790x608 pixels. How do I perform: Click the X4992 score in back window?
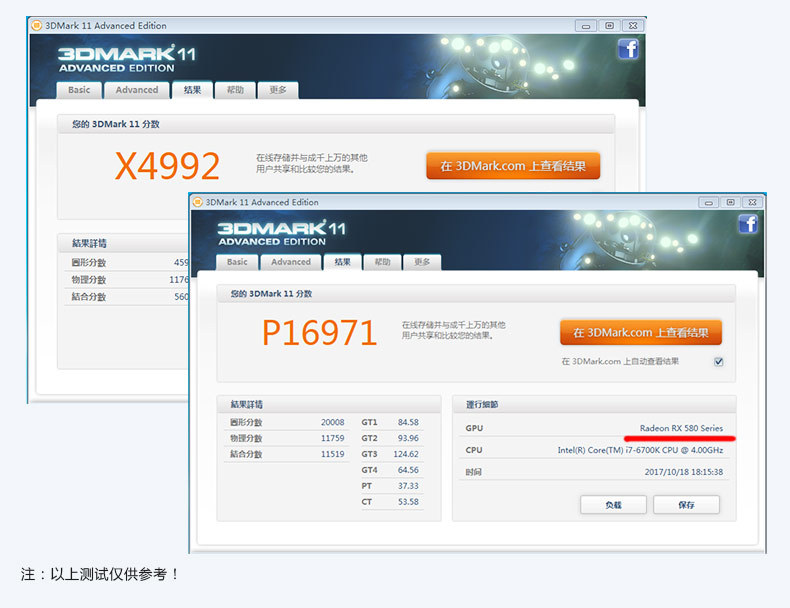click(167, 166)
